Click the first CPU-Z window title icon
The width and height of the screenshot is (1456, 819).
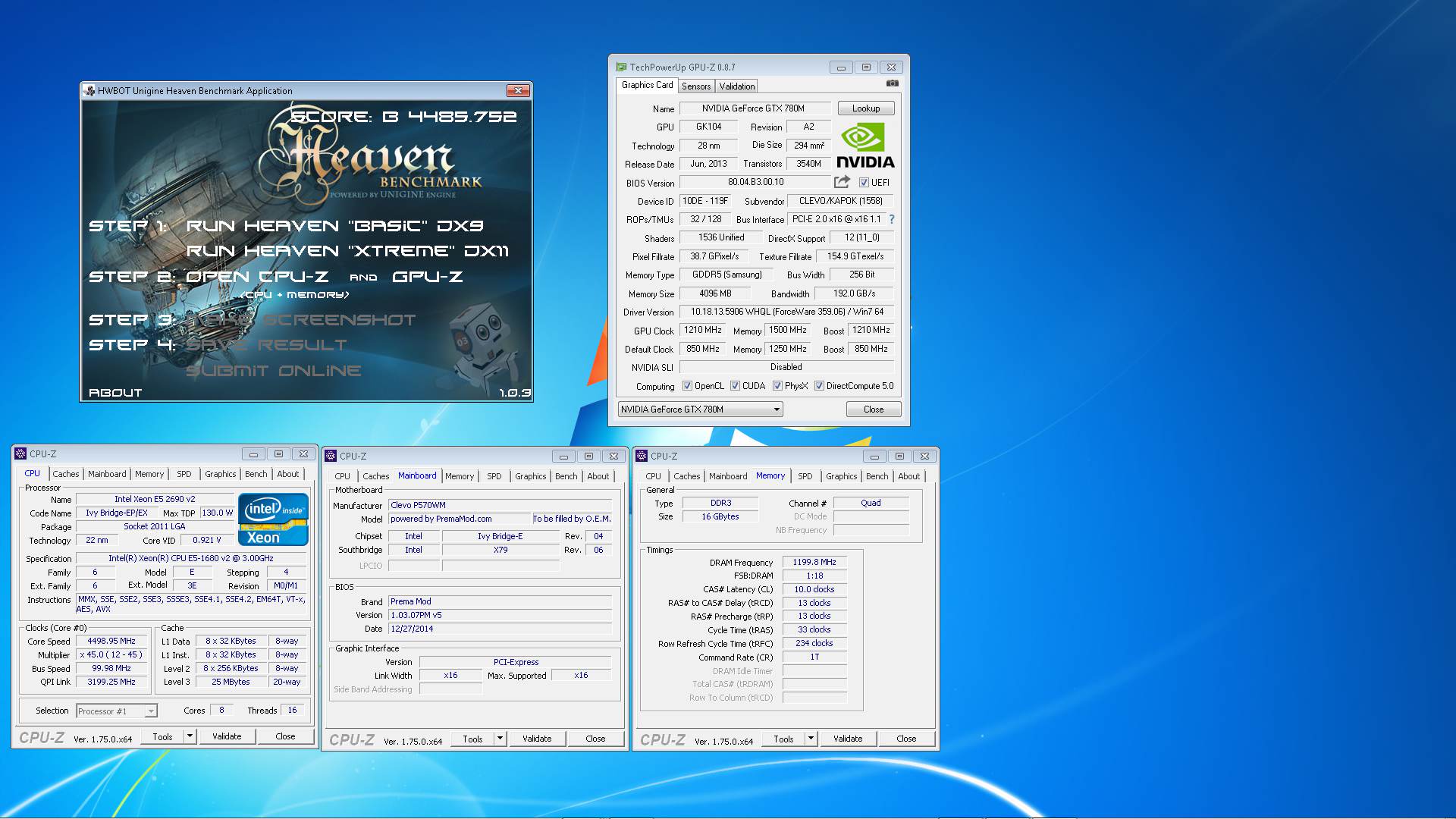[20, 453]
